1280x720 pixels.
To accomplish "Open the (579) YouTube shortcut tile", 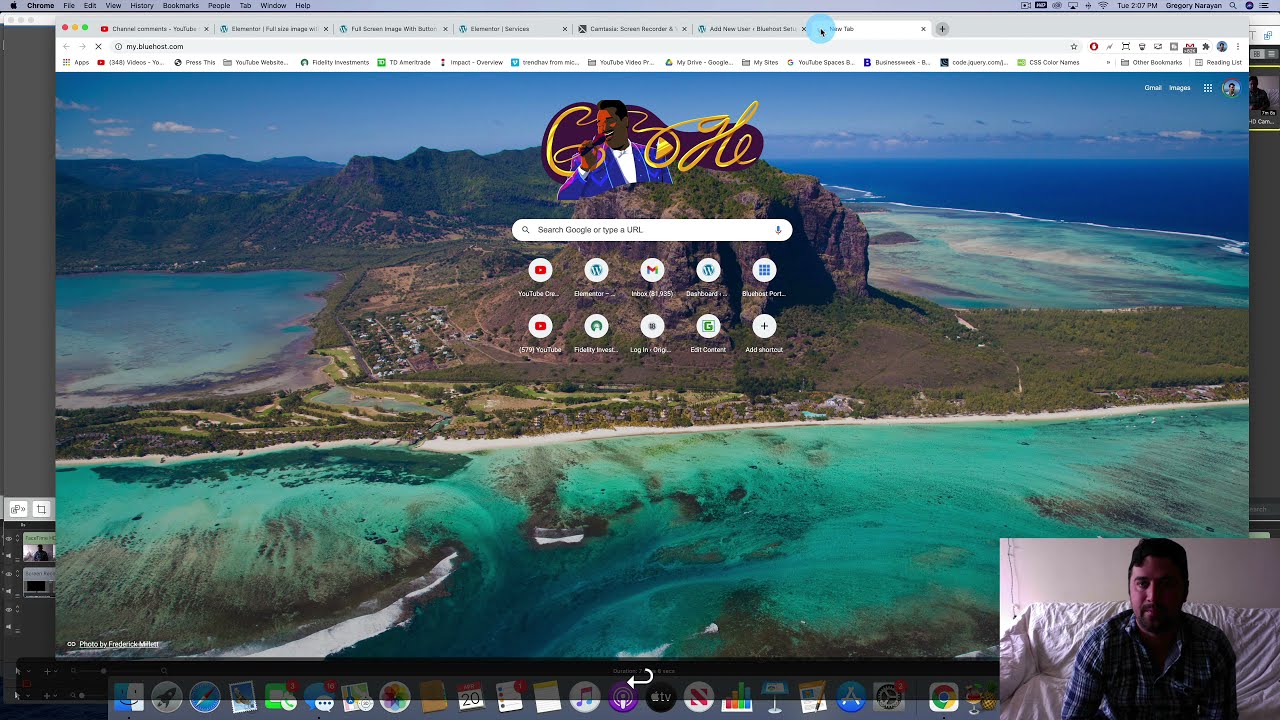I will 540,326.
